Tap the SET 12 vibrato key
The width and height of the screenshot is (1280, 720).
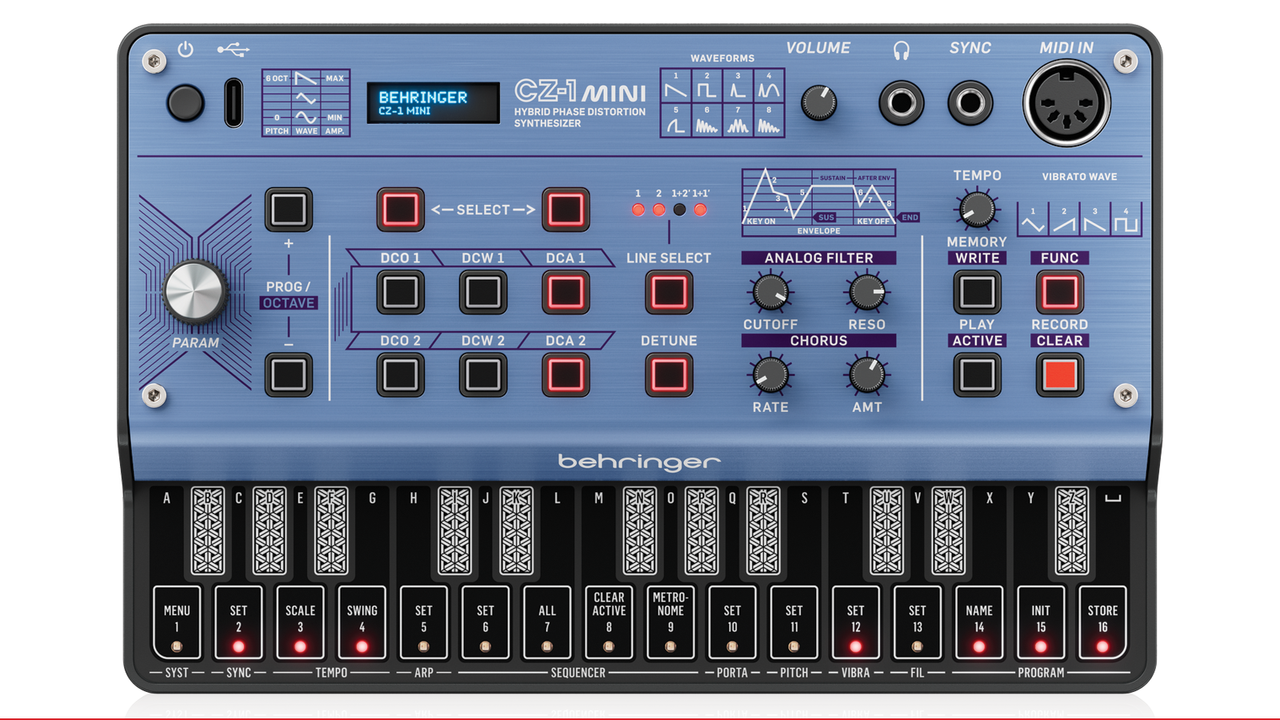tap(856, 622)
